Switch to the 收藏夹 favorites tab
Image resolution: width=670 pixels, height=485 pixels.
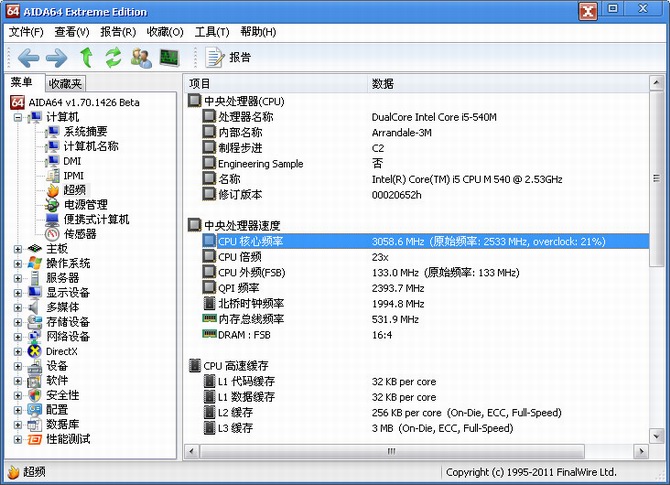[x=66, y=84]
